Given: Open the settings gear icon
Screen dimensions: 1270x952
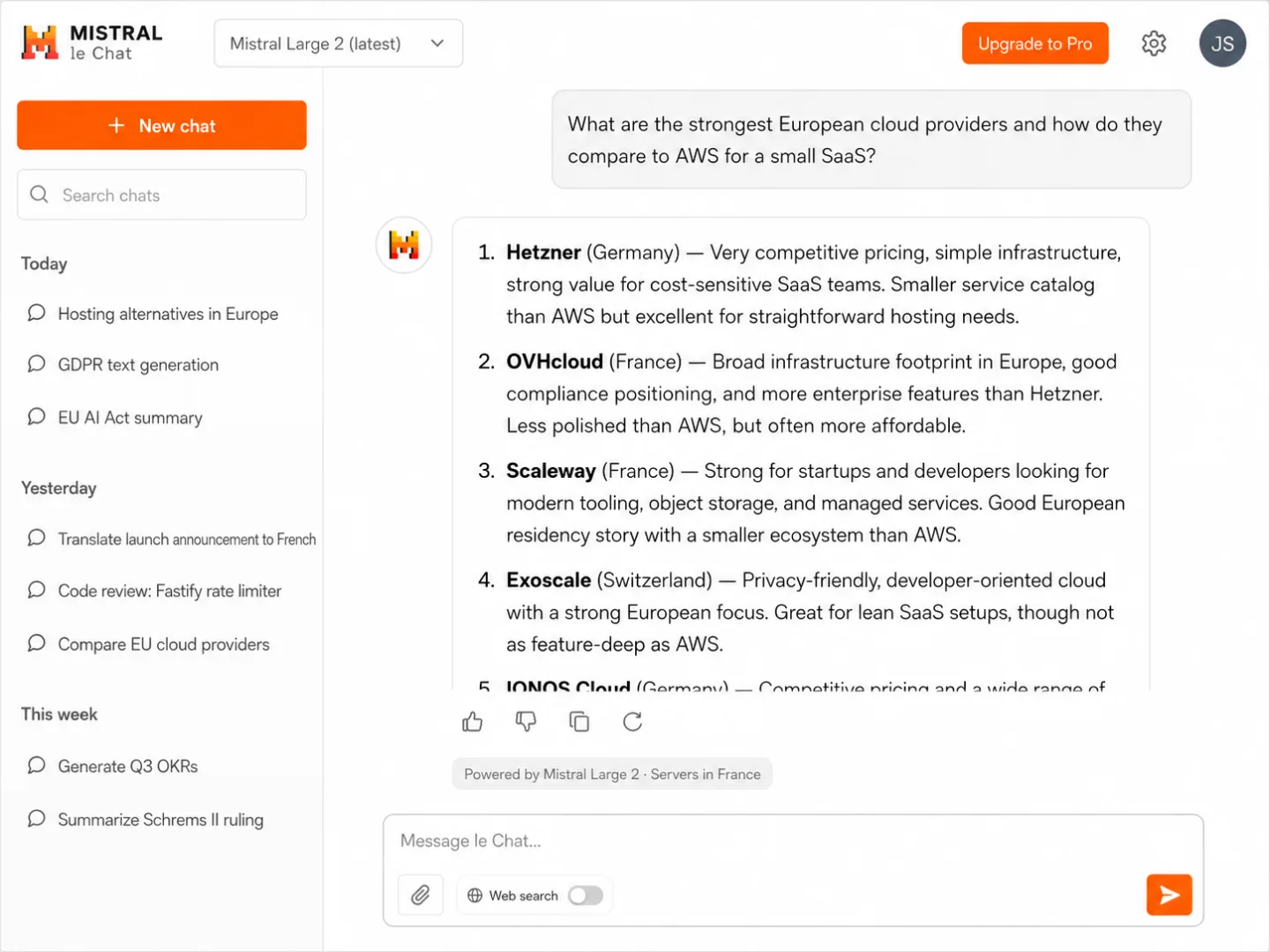Looking at the screenshot, I should (1154, 43).
